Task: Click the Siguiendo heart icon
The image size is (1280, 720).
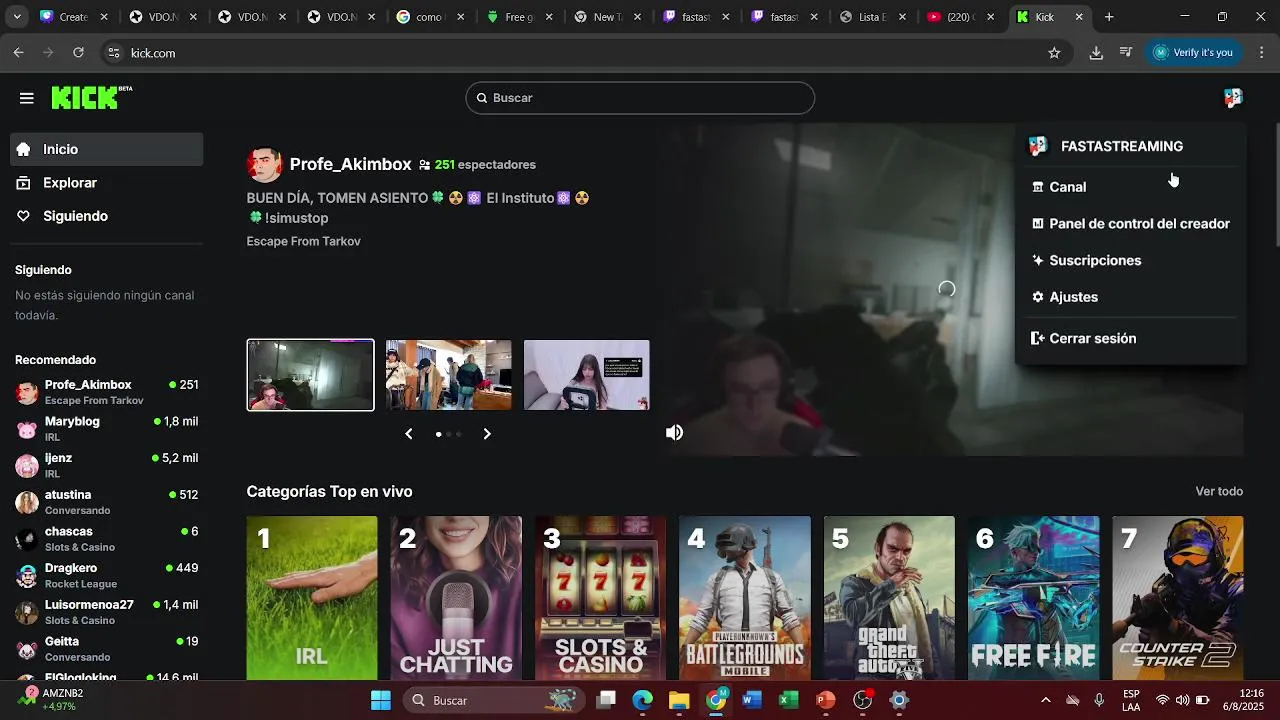Action: click(24, 216)
